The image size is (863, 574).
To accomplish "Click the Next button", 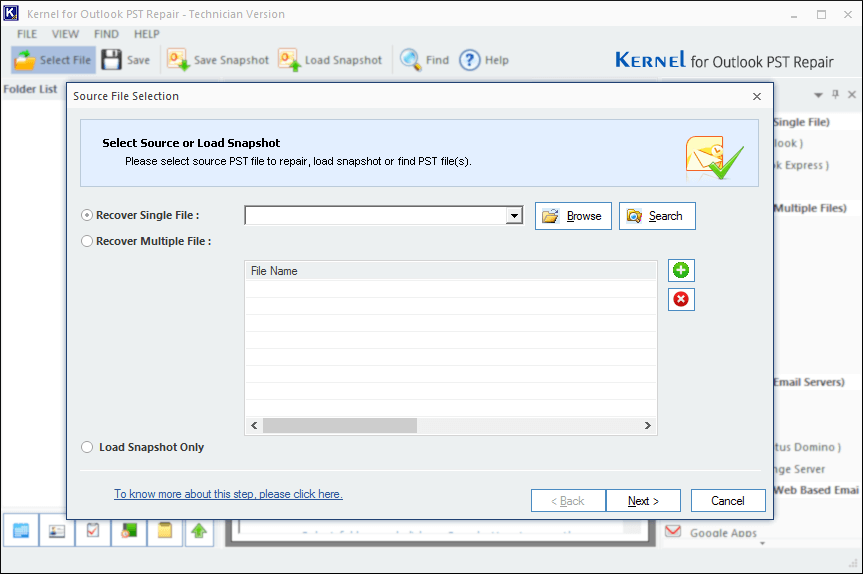I will tap(643, 501).
